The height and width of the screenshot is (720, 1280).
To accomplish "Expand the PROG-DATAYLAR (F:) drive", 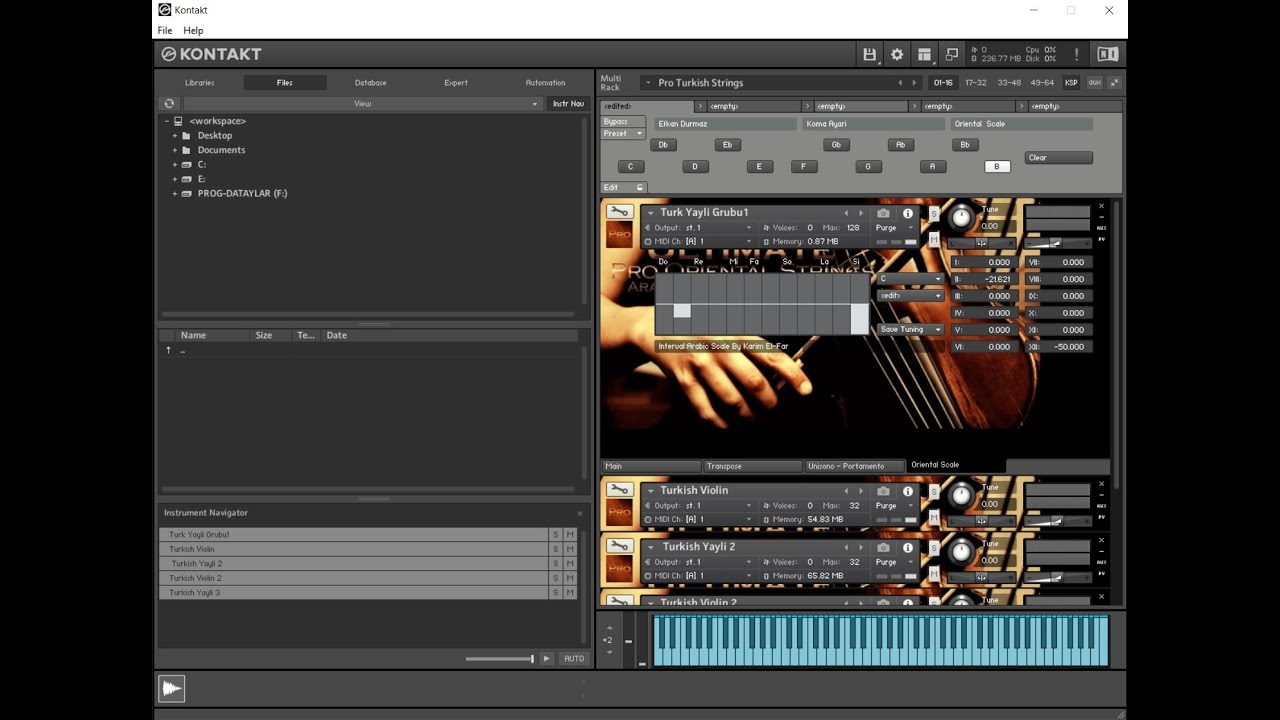I will pos(175,194).
